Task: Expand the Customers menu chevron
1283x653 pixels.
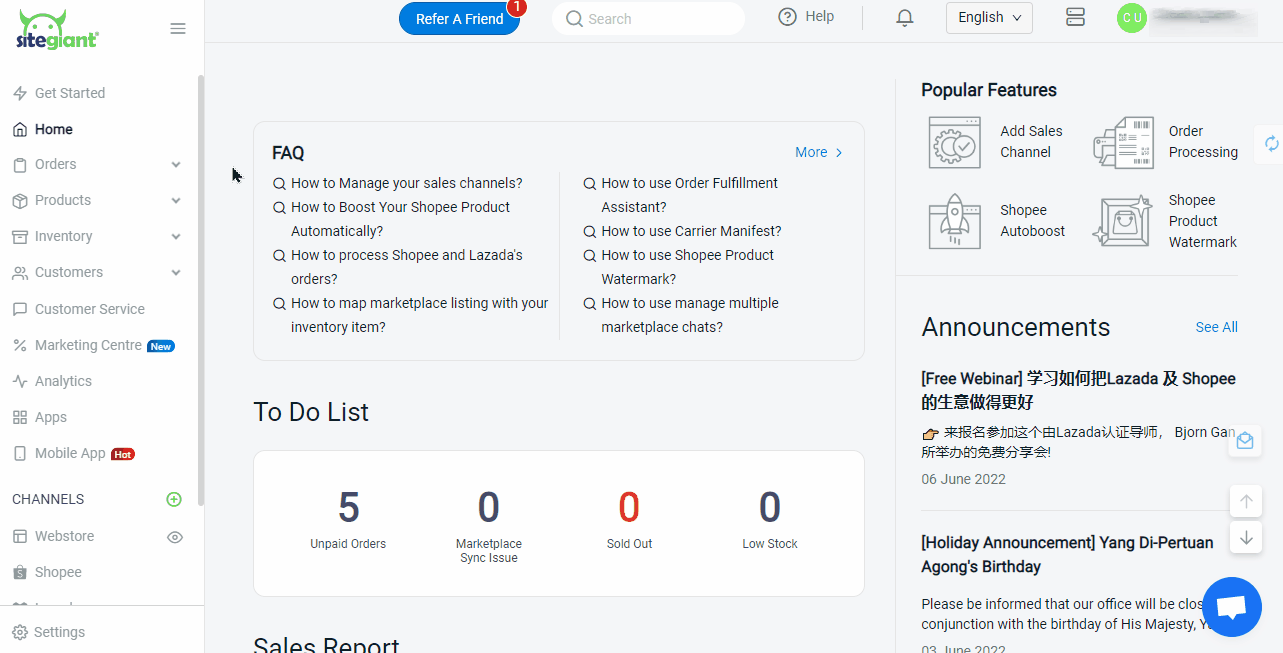Action: 176,273
